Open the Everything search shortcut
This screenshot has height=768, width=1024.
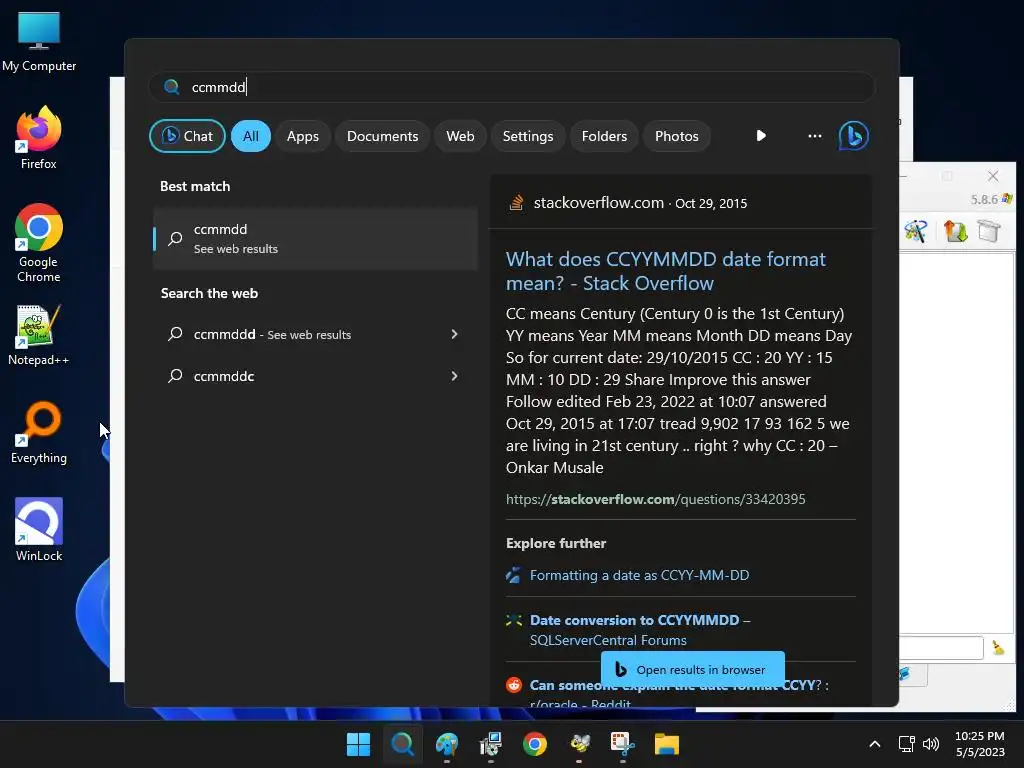[39, 432]
